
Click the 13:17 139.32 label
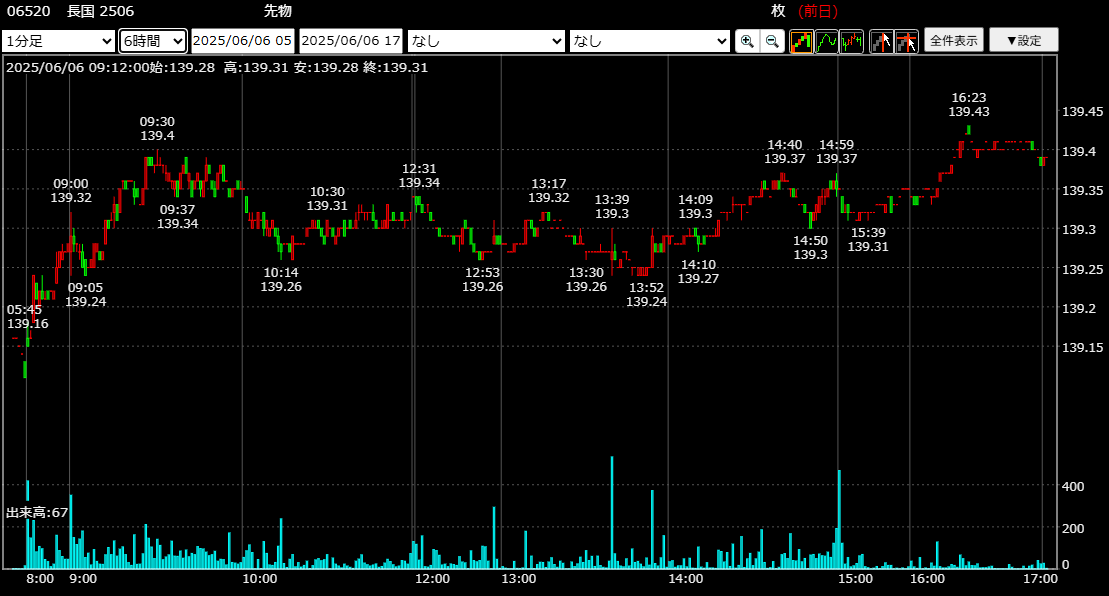point(549,191)
